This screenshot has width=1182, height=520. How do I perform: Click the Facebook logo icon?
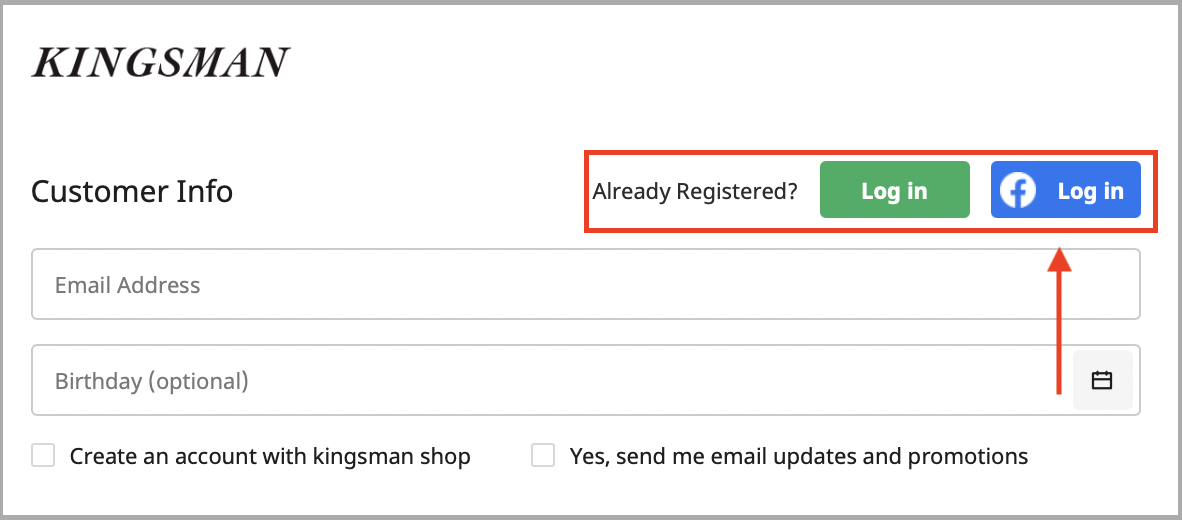(1018, 190)
